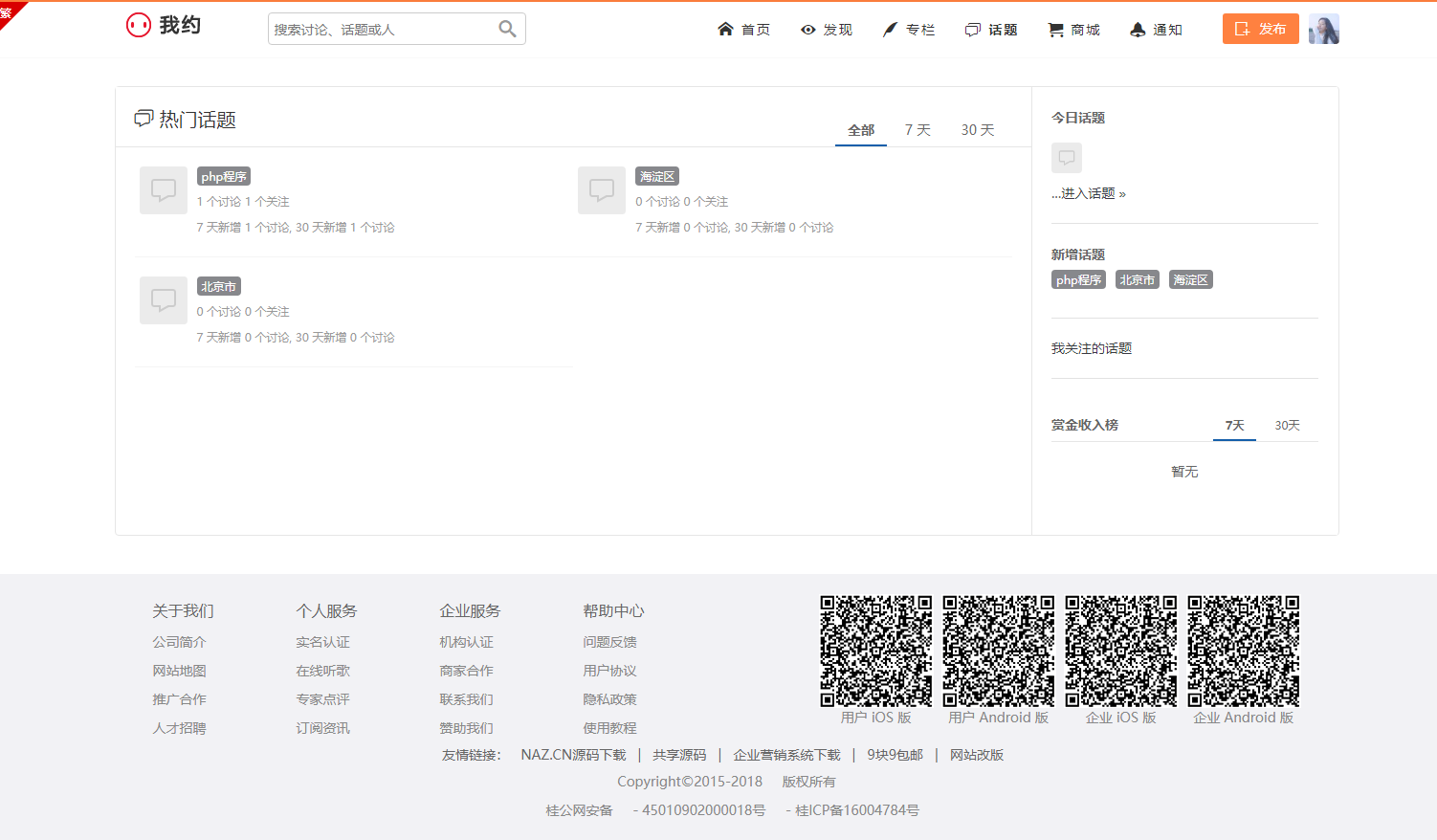Click the search magnifier icon

pos(507,30)
